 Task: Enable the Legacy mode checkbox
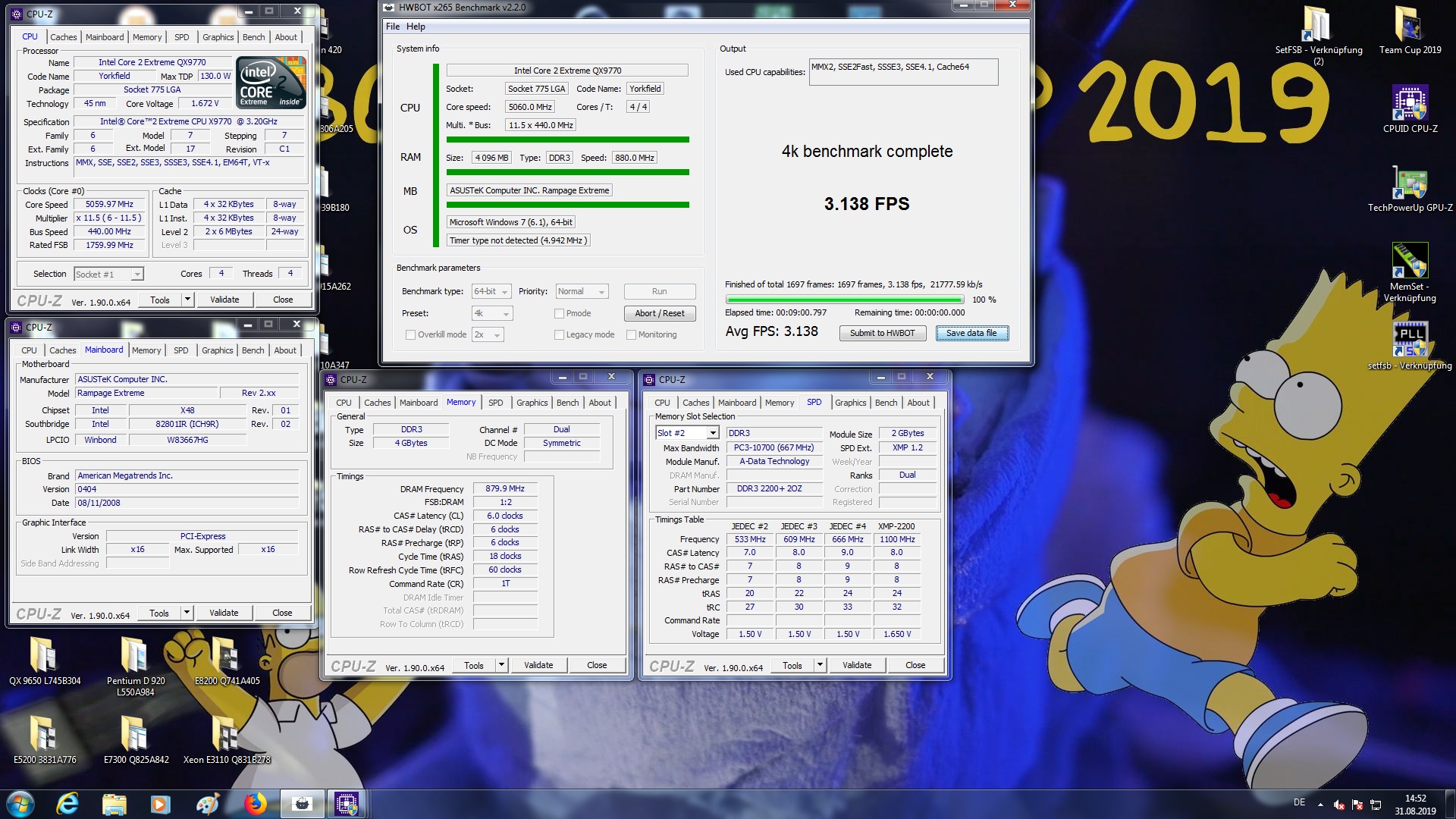point(559,334)
